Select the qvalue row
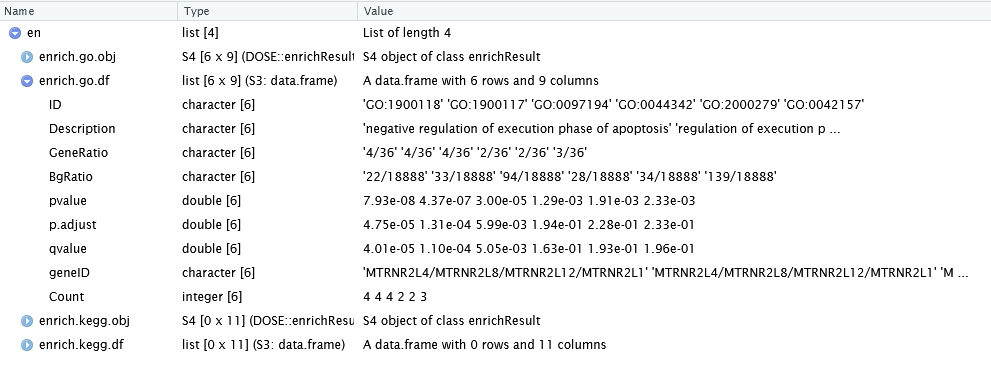This screenshot has height=365, width=991. tap(496, 249)
